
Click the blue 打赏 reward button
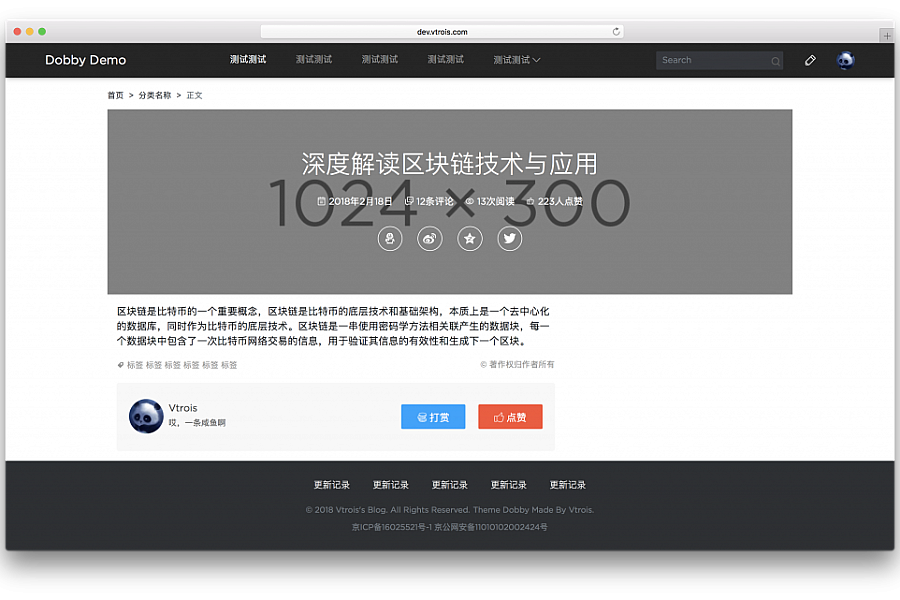pyautogui.click(x=433, y=417)
